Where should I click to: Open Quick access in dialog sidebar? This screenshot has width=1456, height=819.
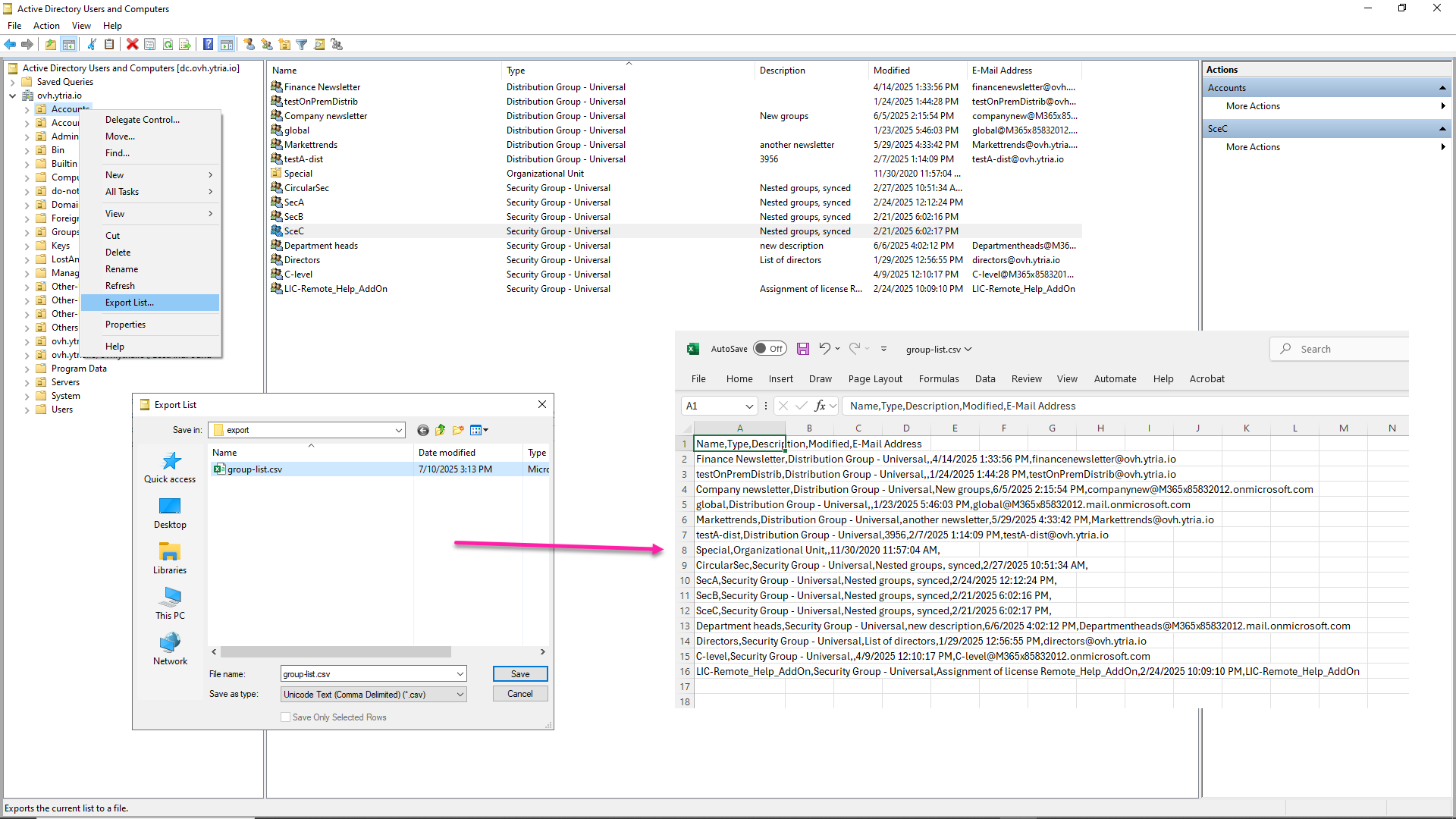coord(170,467)
